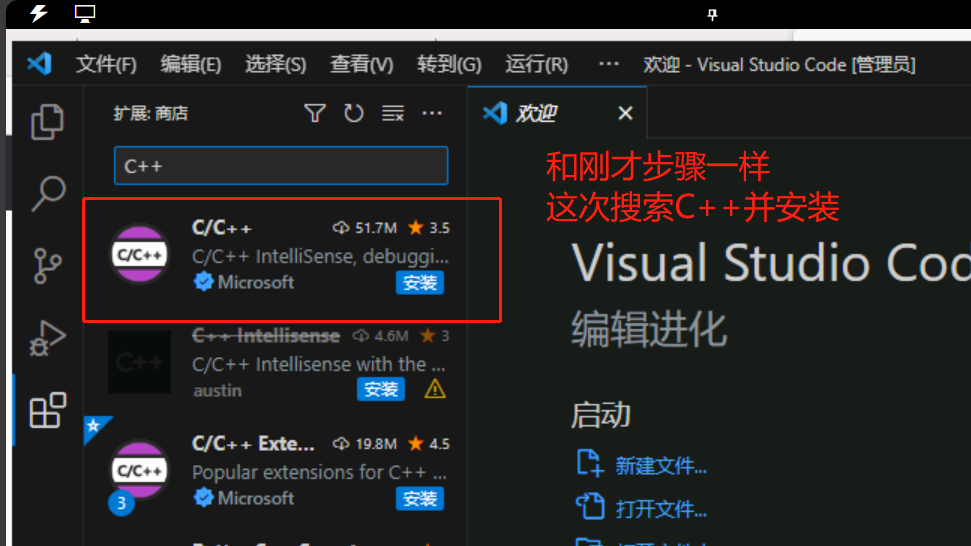Click the lightning bolt icon in top bar
The height and width of the screenshot is (546, 971).
[x=38, y=12]
